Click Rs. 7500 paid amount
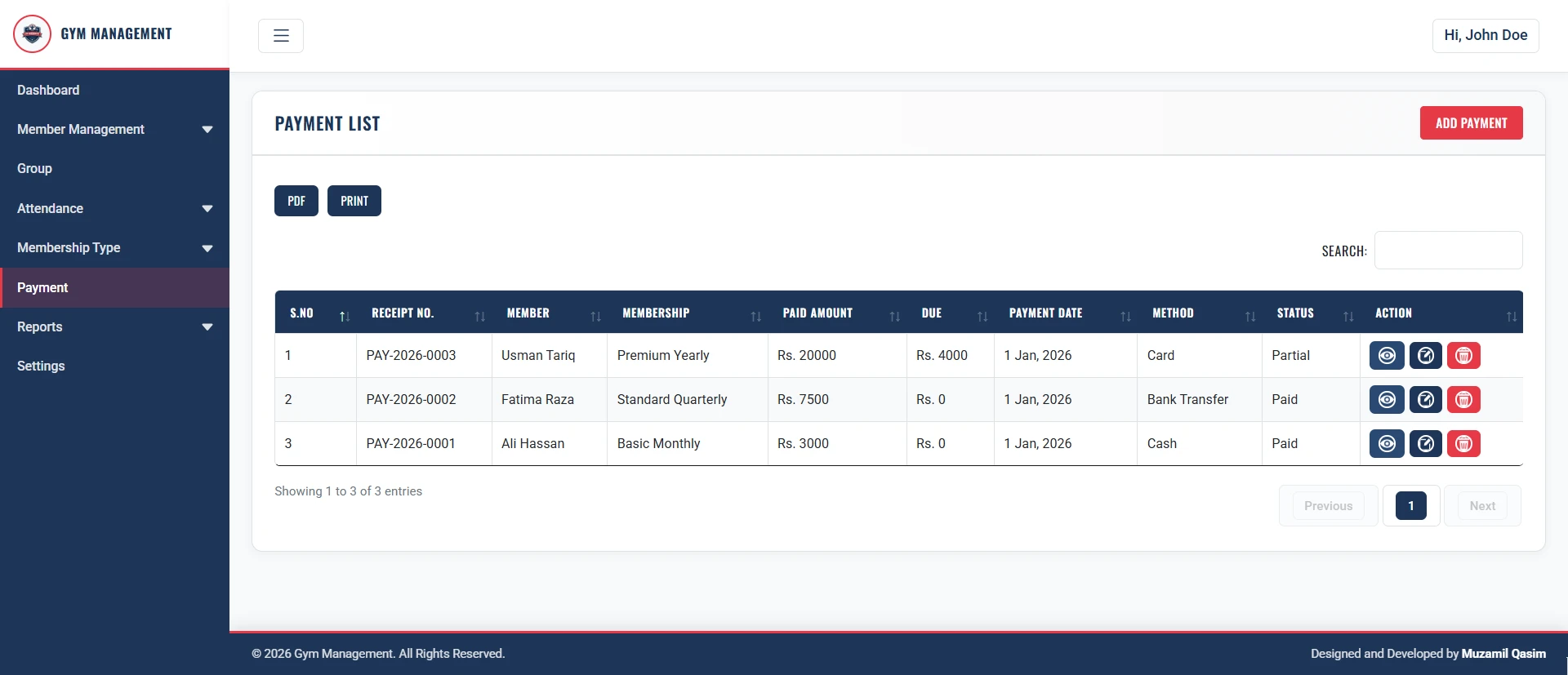The height and width of the screenshot is (675, 1568). click(803, 400)
